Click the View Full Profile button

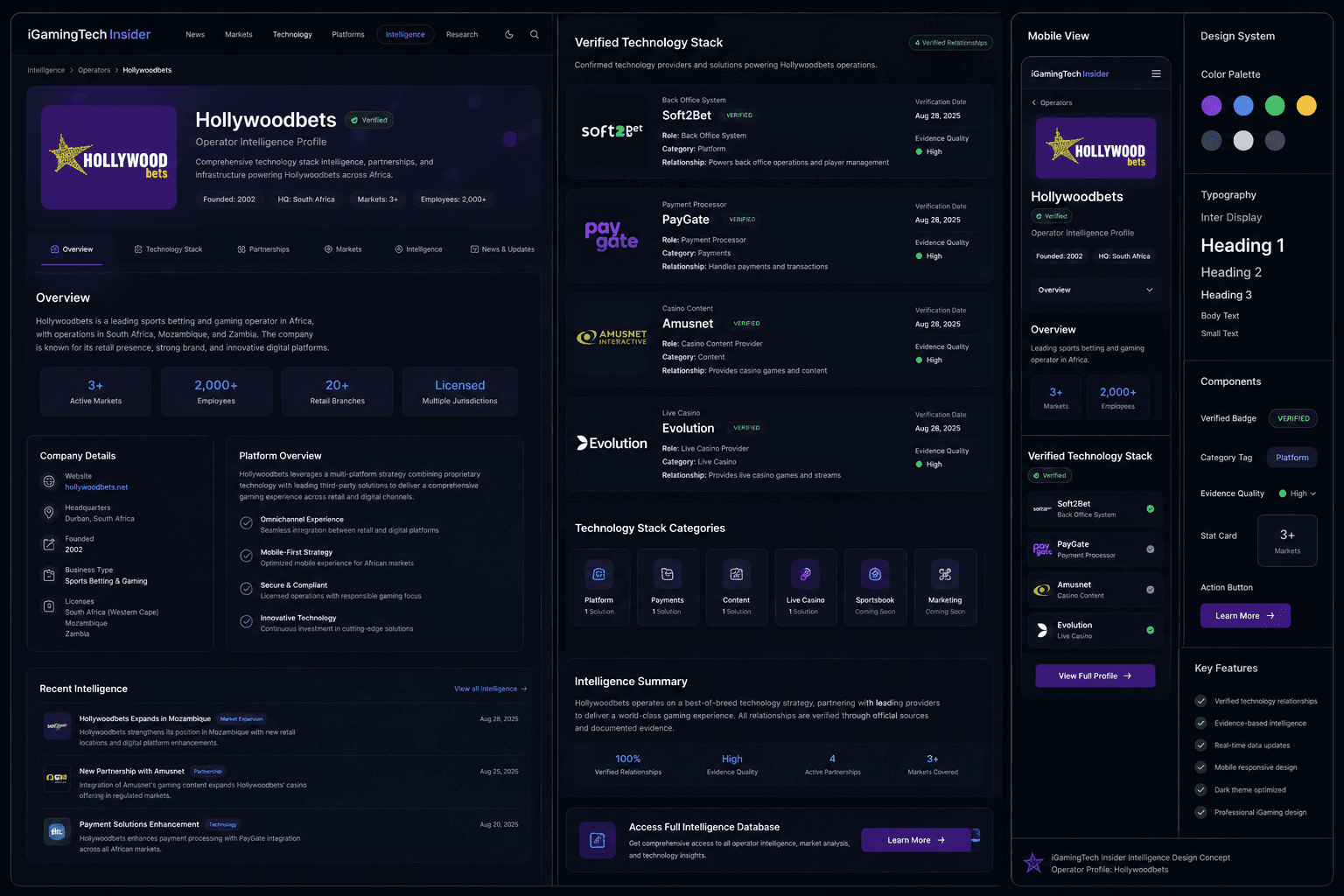1095,676
